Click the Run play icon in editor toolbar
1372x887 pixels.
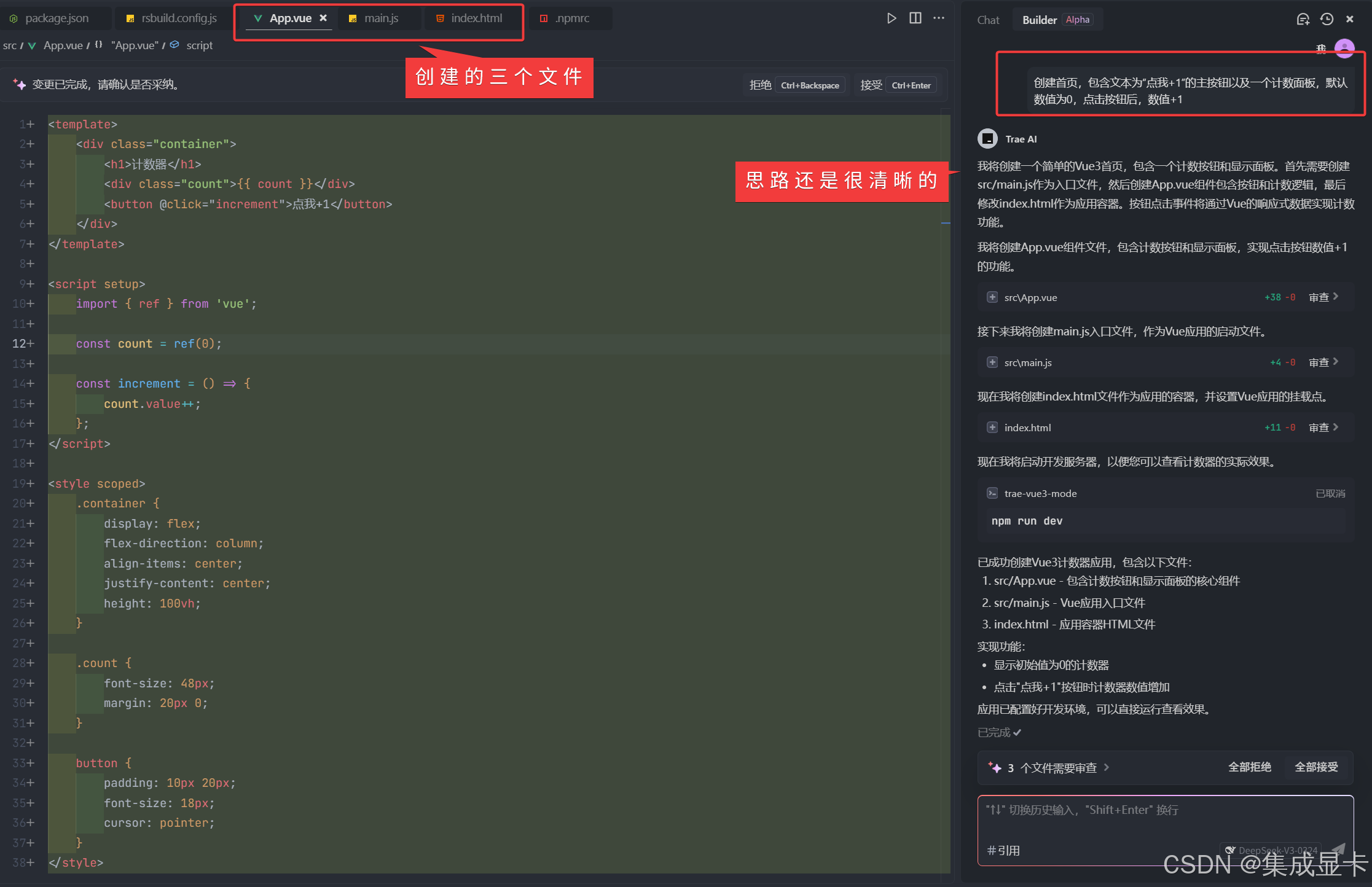[x=892, y=18]
